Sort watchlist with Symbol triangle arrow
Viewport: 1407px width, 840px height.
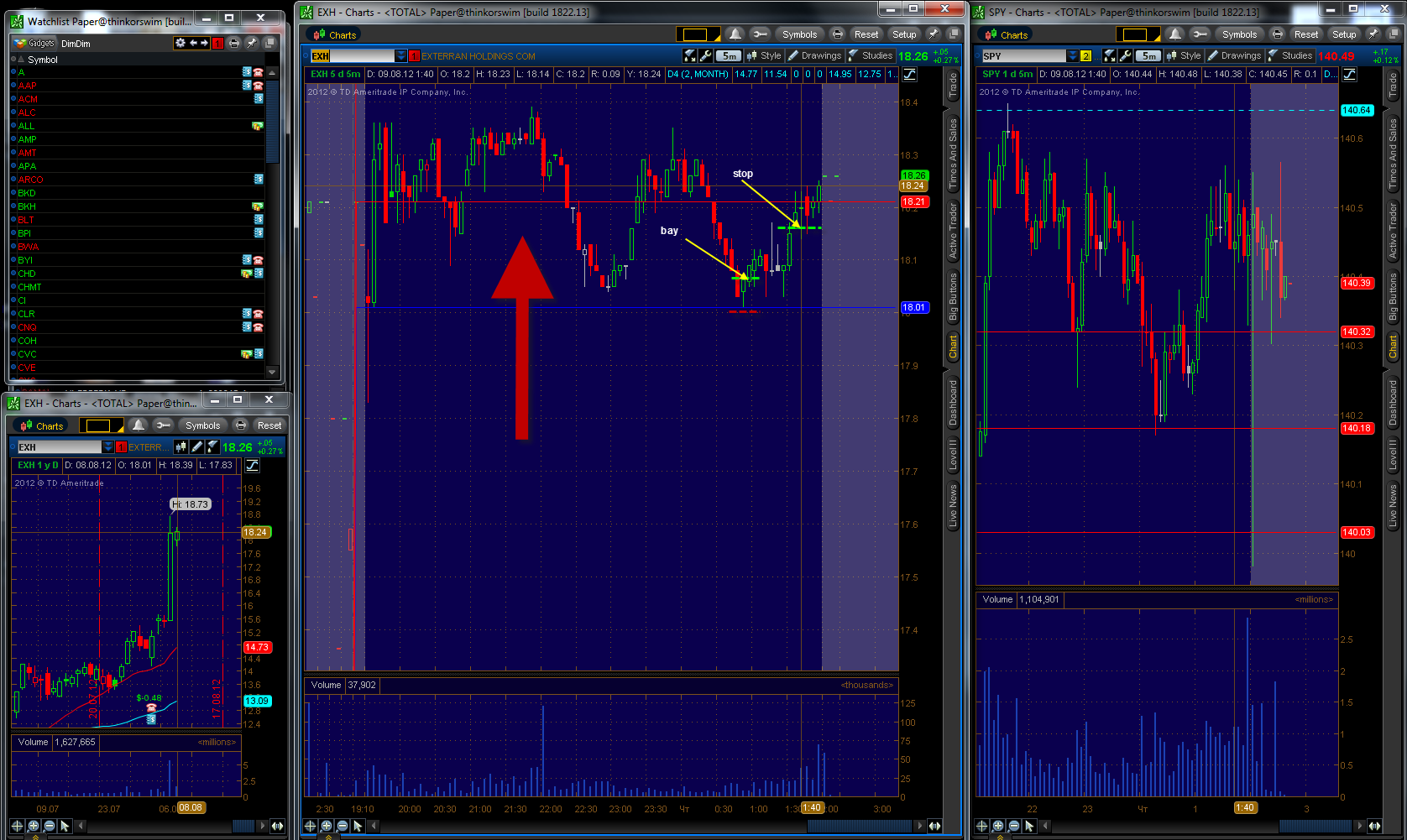[x=23, y=60]
